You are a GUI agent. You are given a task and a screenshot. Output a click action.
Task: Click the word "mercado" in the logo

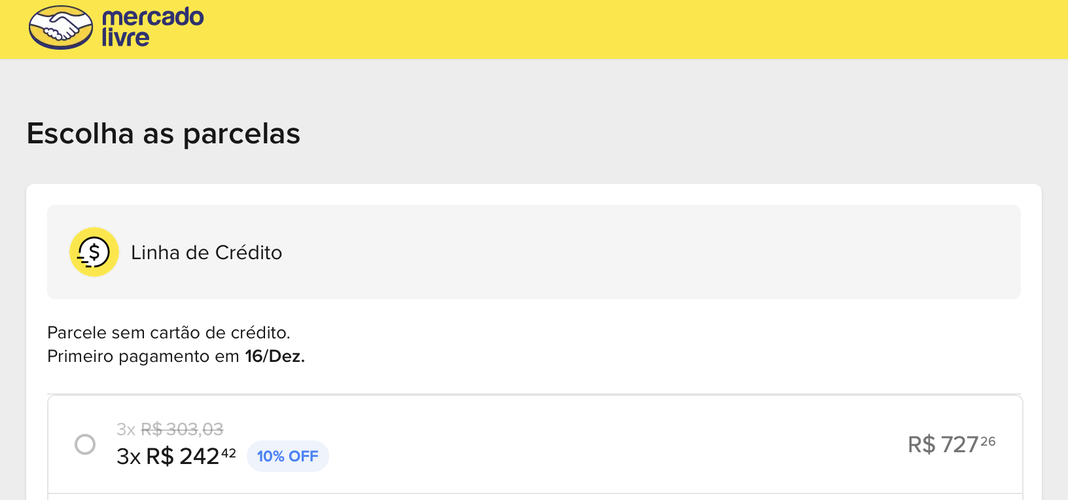(152, 17)
